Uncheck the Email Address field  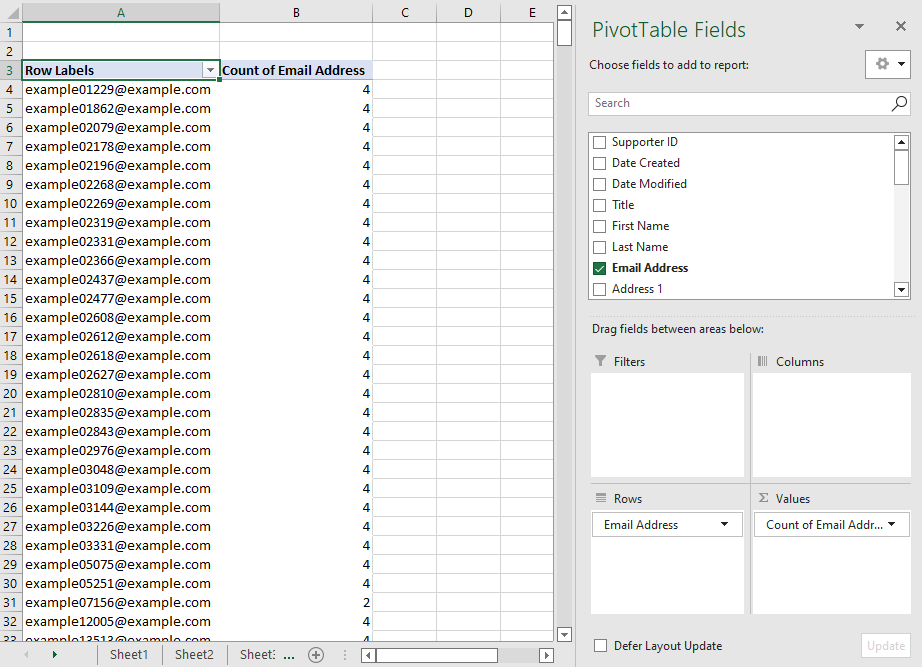(x=600, y=268)
